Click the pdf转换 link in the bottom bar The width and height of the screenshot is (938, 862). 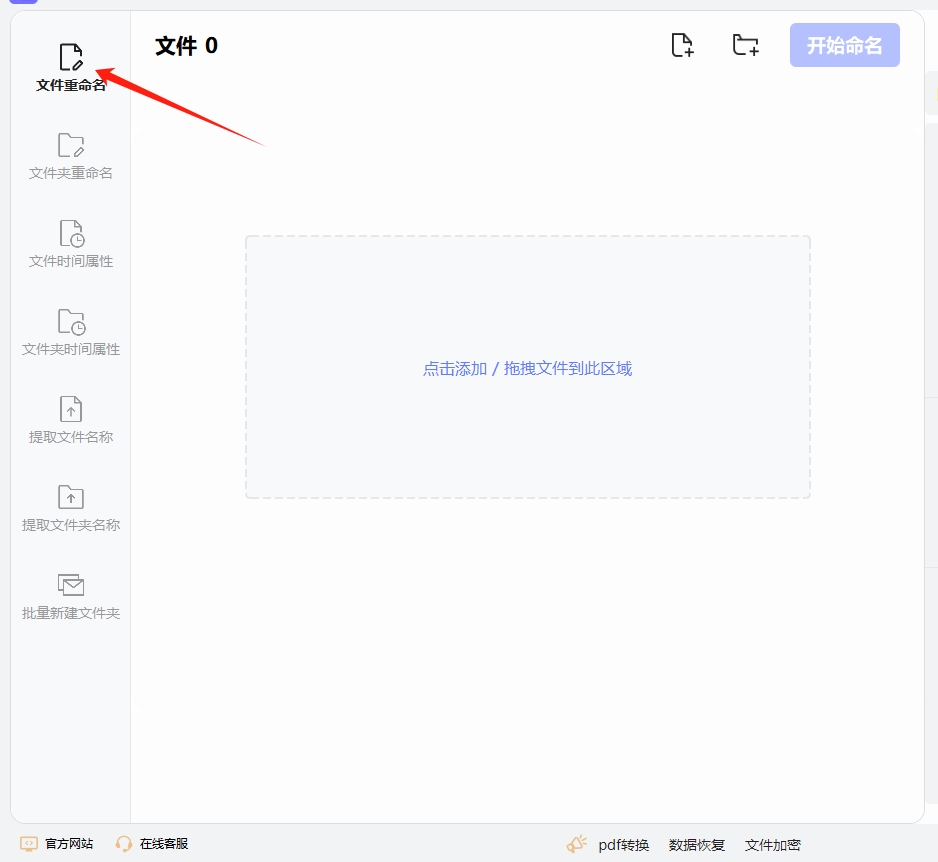(624, 845)
